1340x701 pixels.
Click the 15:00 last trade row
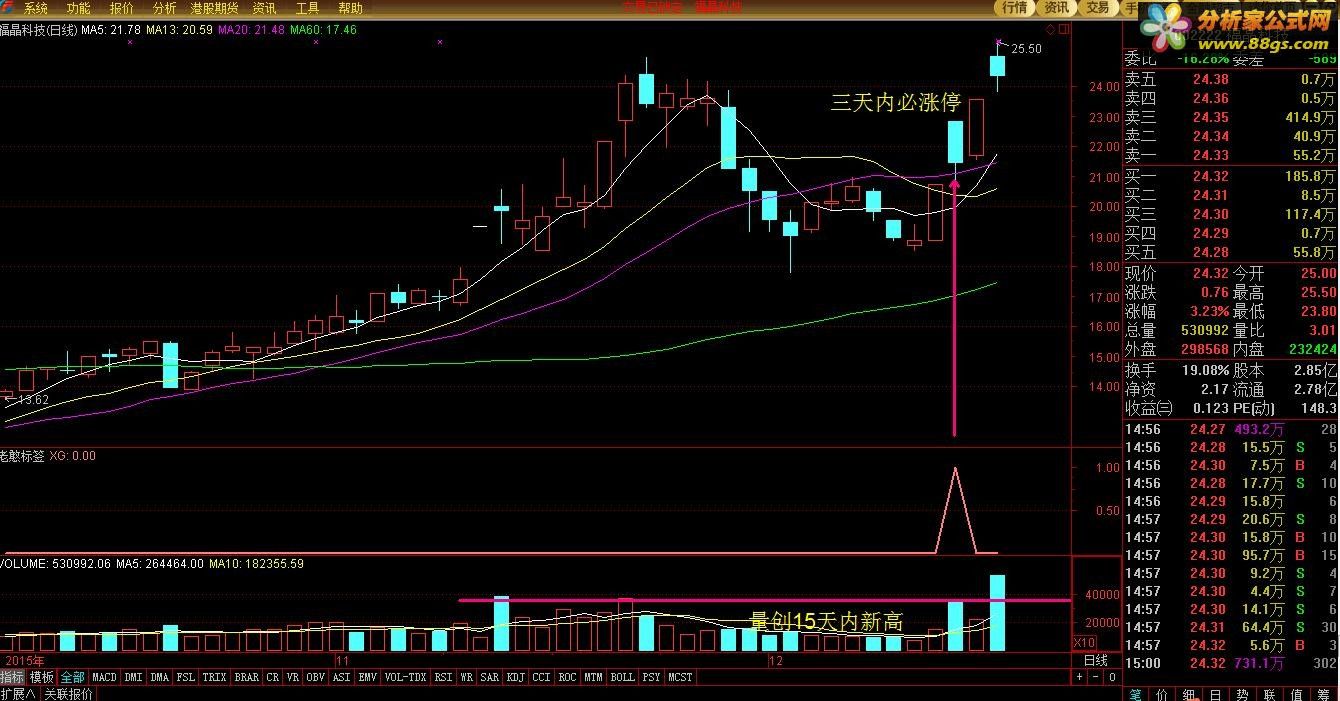tap(1231, 663)
